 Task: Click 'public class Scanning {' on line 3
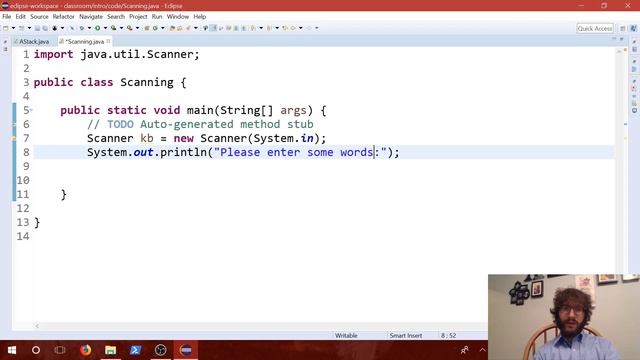[x=110, y=82]
